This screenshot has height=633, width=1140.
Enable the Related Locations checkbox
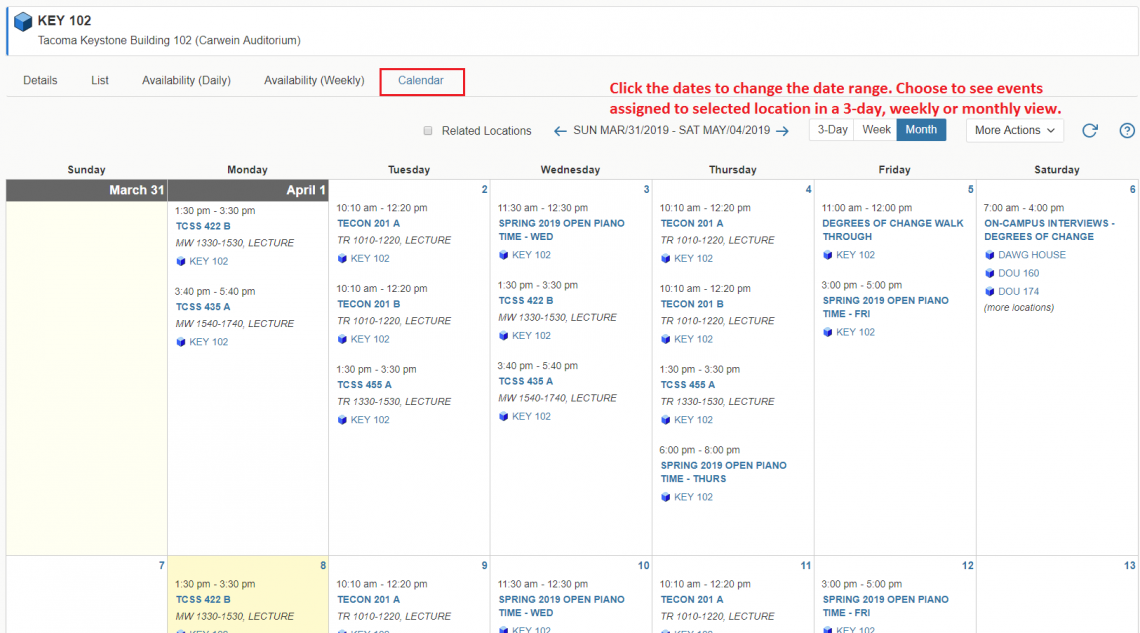(428, 131)
